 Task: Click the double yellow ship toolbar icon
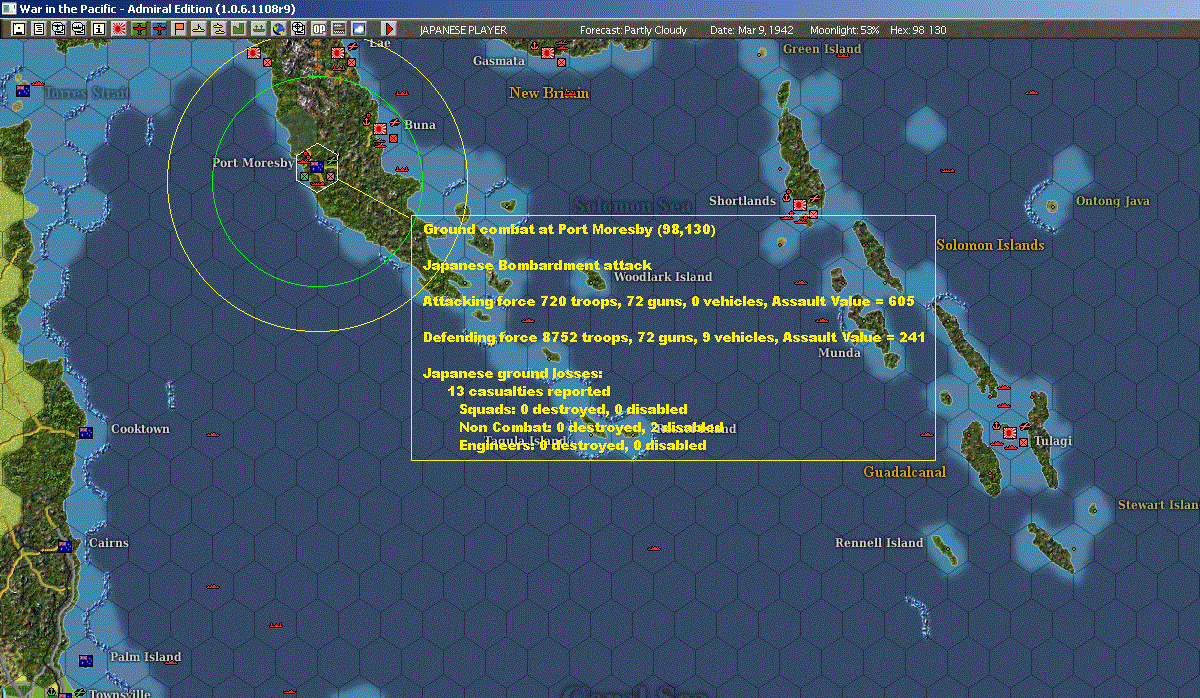[x=219, y=29]
